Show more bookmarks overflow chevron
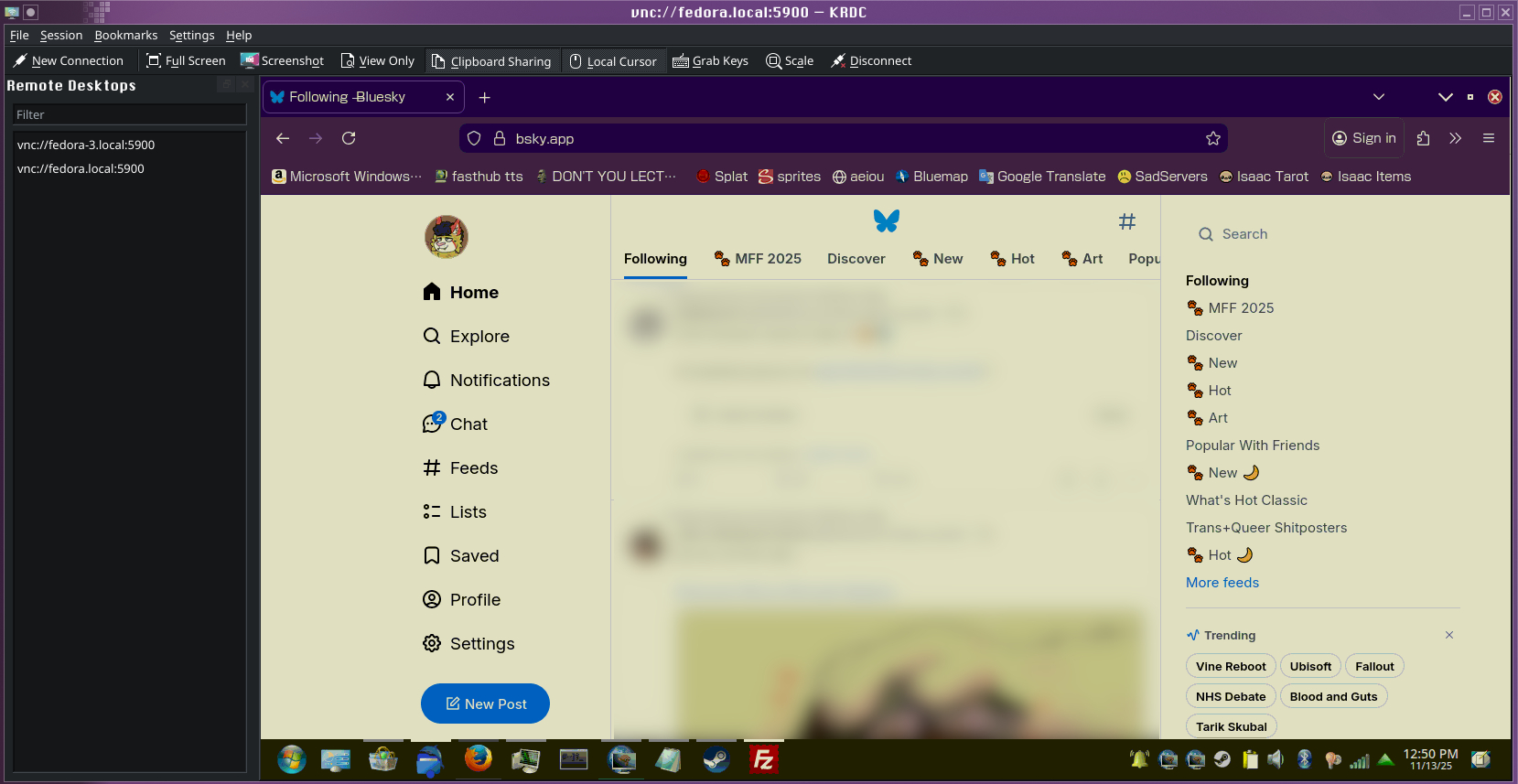 [1455, 138]
